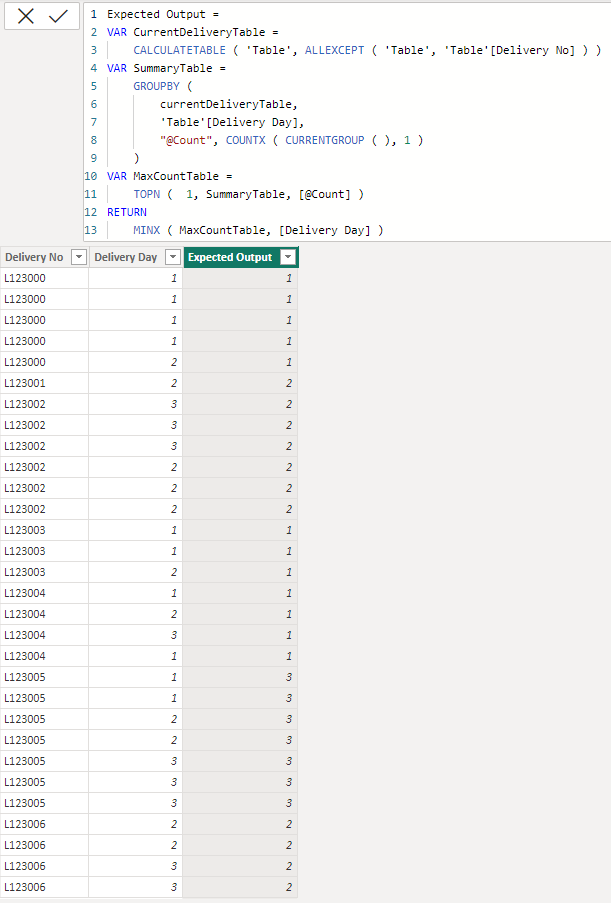Click [@Count] in the TOPN line
This screenshot has height=903, width=611.
coord(325,194)
